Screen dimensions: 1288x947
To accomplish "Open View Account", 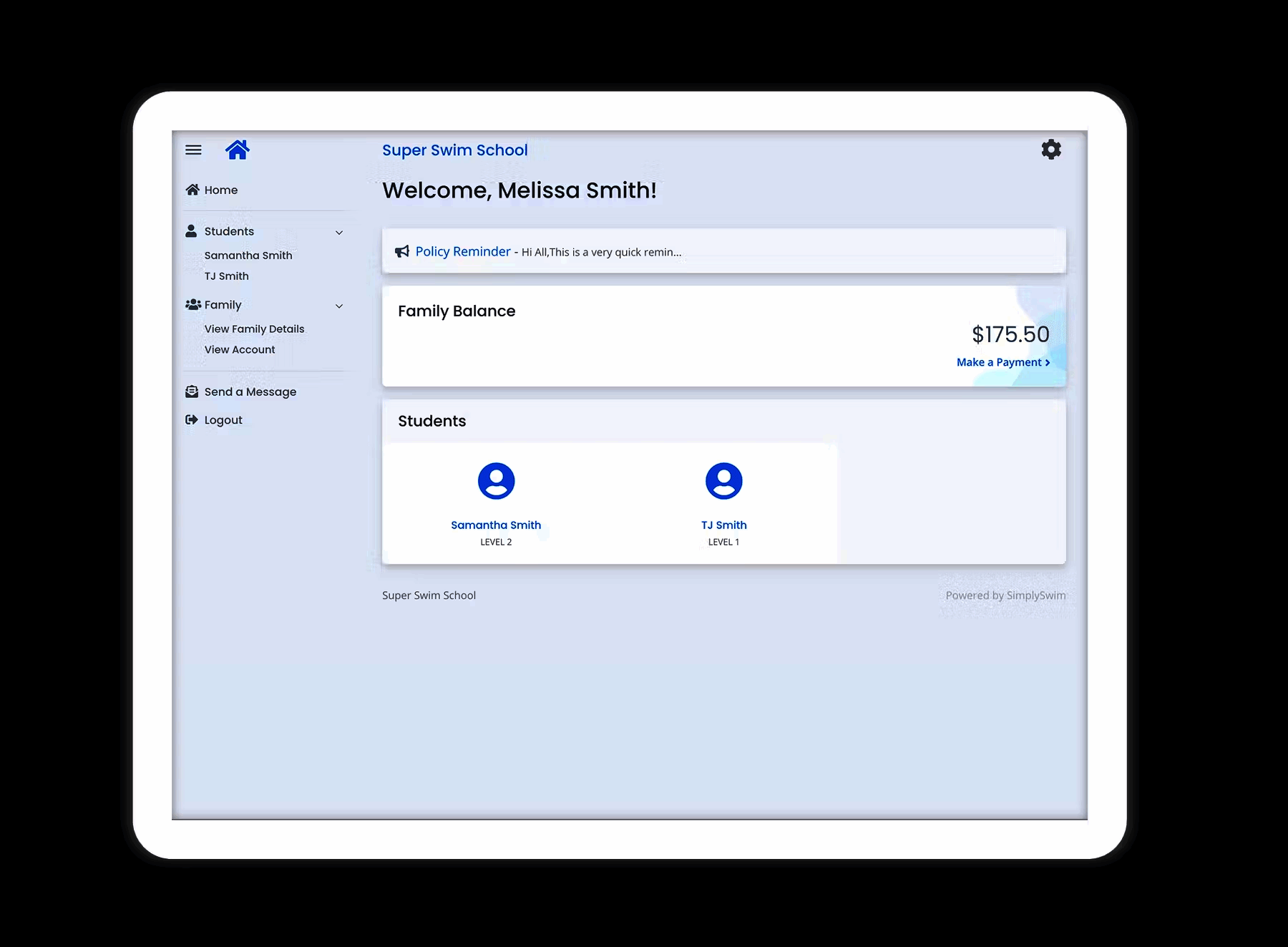I will tap(240, 349).
